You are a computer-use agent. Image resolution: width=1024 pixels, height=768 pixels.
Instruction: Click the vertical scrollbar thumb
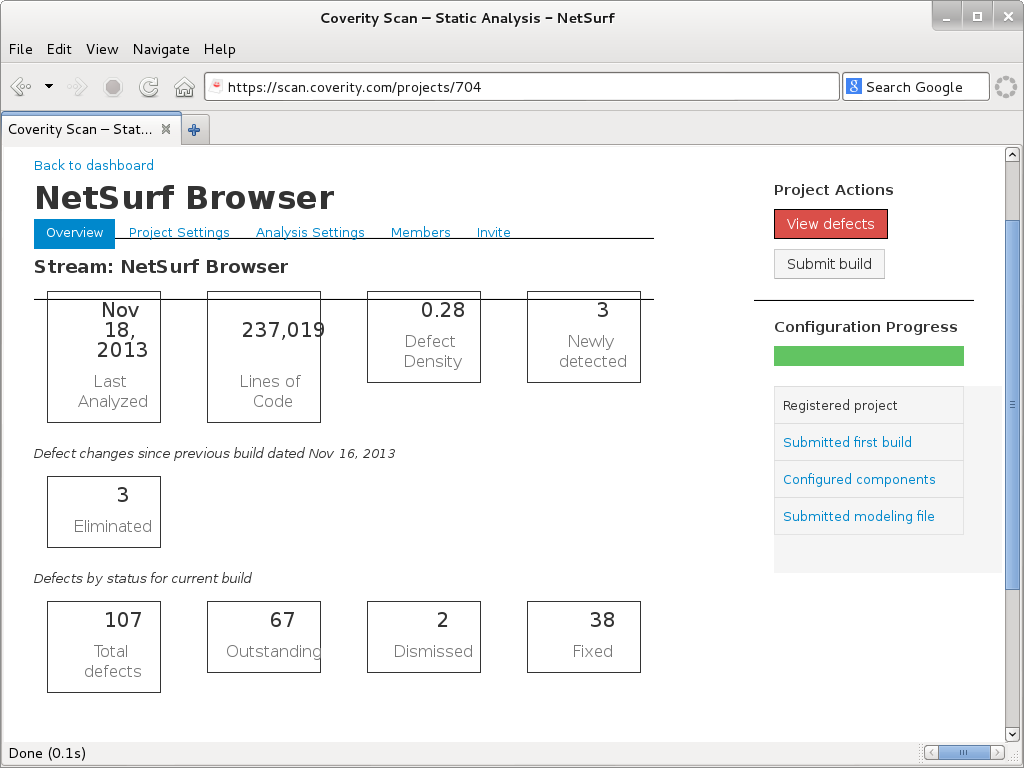[1012, 405]
